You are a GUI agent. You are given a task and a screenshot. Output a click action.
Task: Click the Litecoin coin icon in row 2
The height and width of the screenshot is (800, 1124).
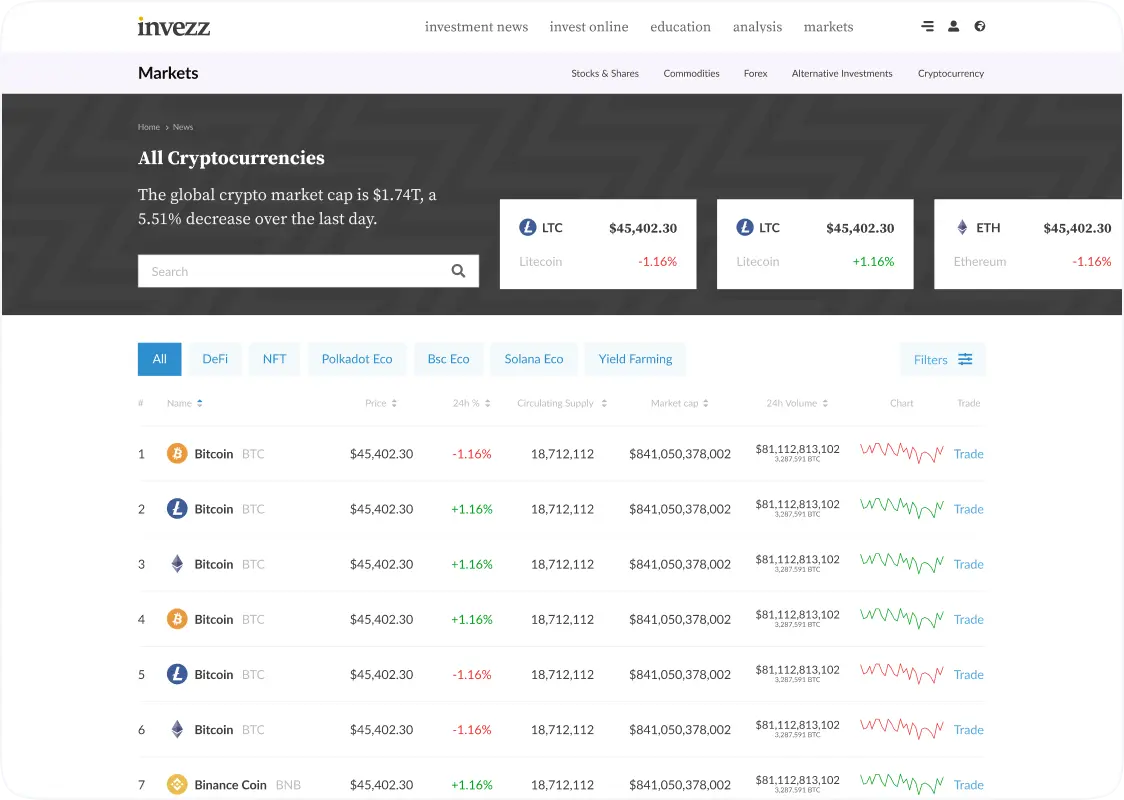pos(177,509)
